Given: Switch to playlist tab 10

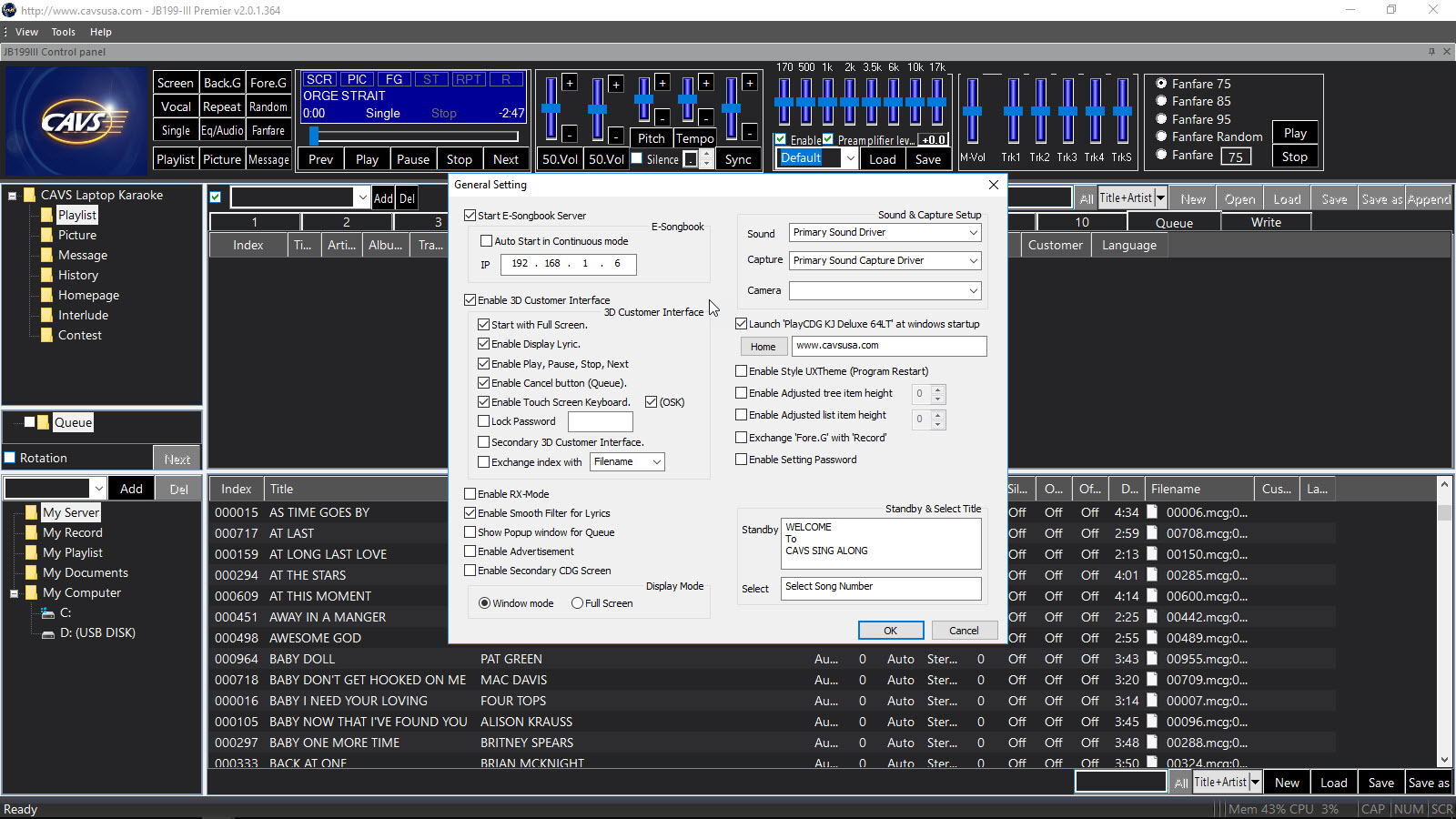Looking at the screenshot, I should coord(1081,222).
